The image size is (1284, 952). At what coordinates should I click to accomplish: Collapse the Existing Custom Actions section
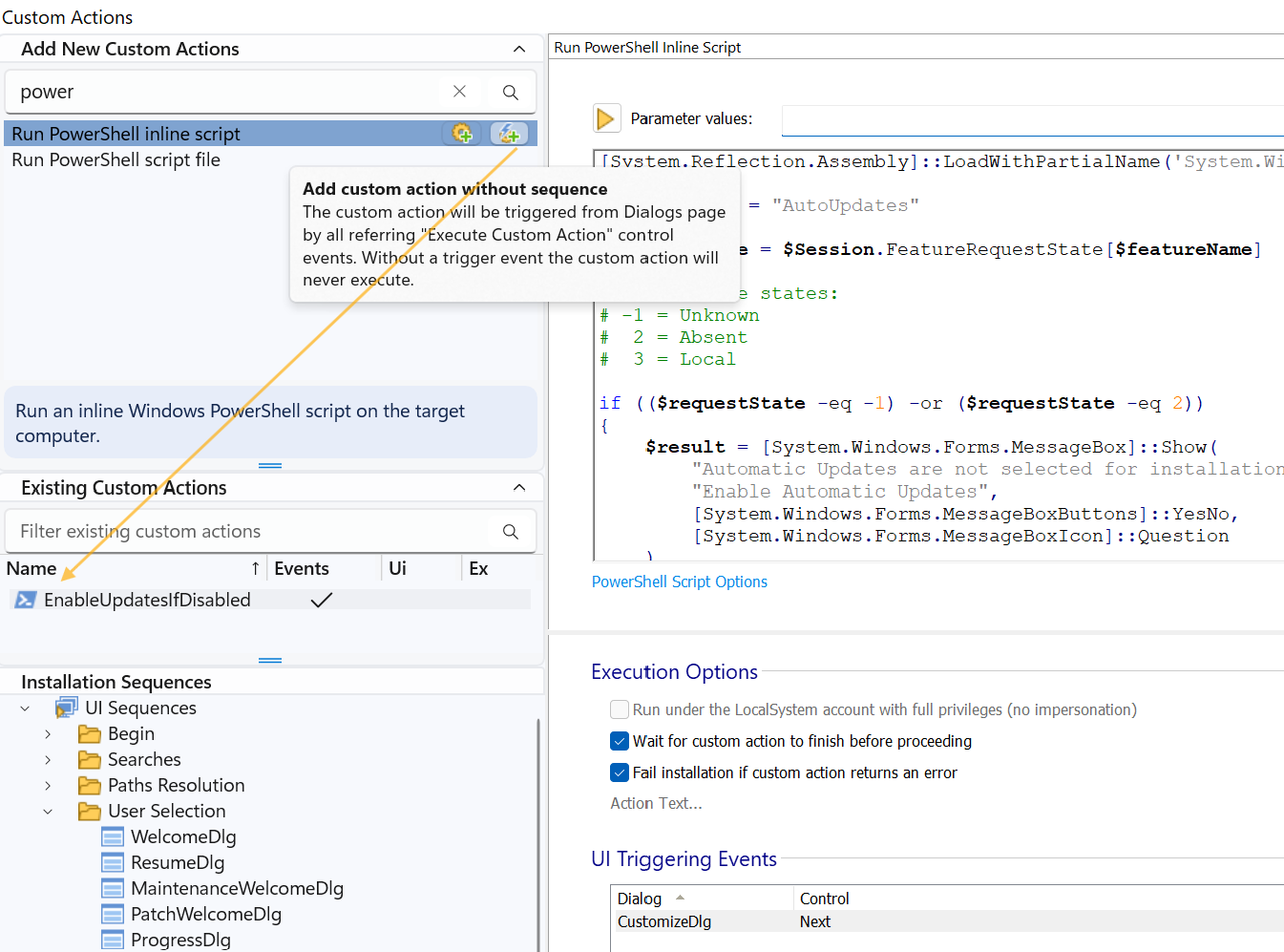click(519, 488)
